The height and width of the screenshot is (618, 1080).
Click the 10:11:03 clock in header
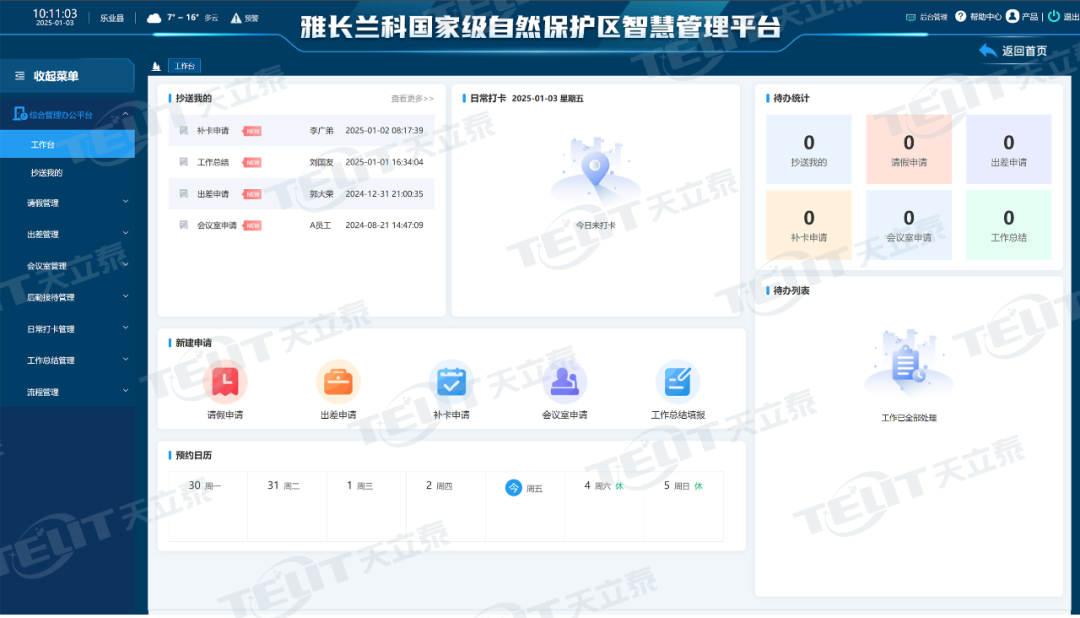point(55,14)
